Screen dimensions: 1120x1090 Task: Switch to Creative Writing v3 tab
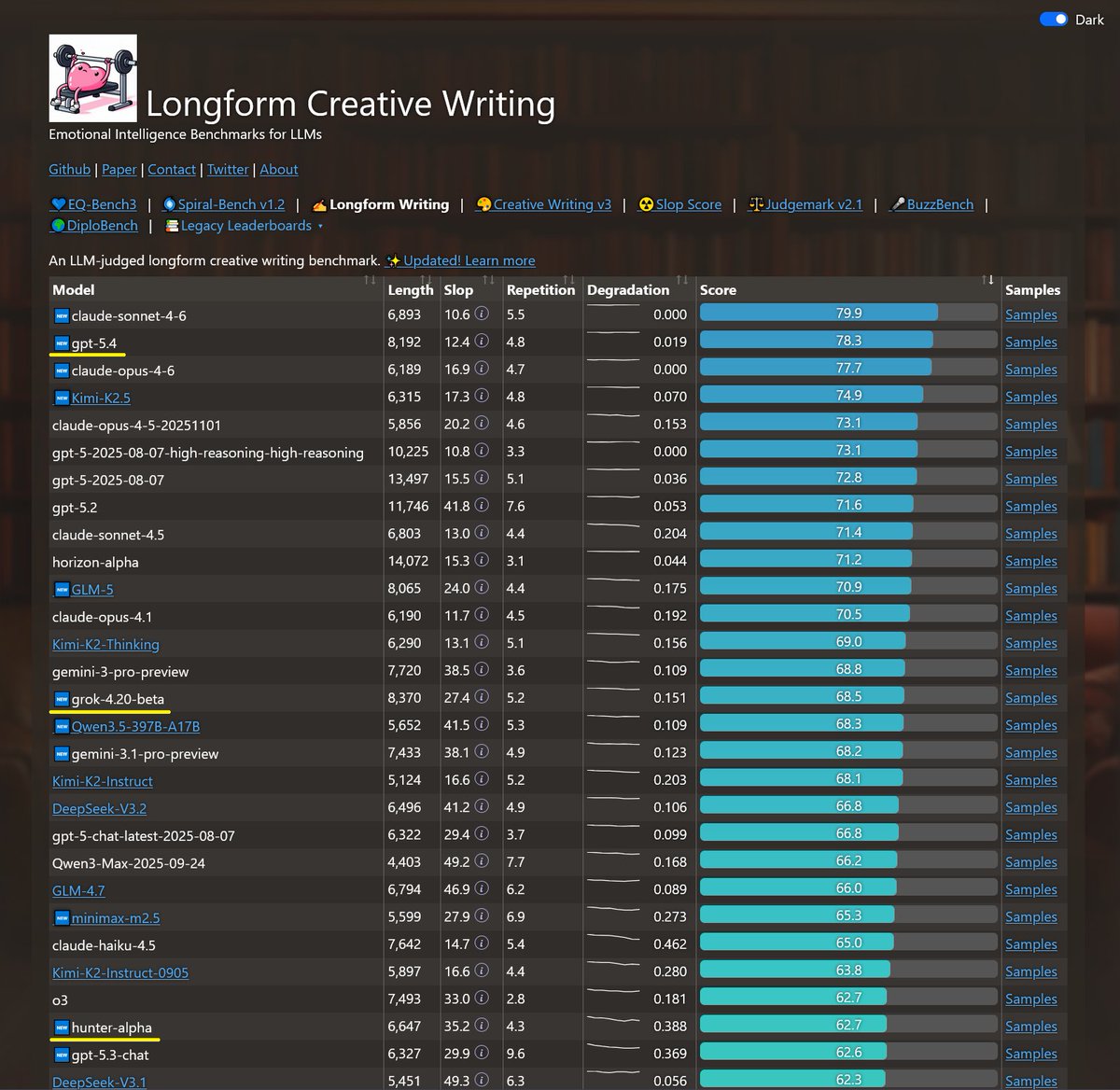(543, 204)
